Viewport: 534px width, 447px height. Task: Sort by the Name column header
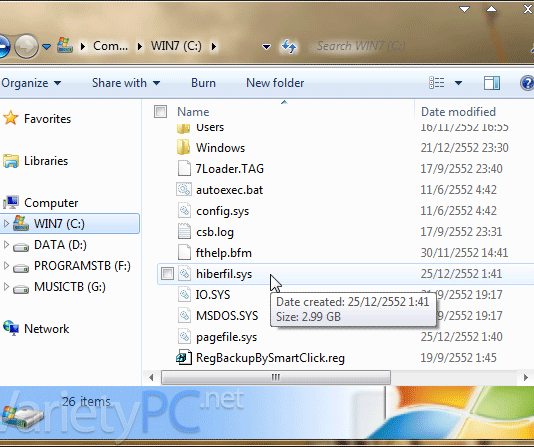[x=193, y=112]
